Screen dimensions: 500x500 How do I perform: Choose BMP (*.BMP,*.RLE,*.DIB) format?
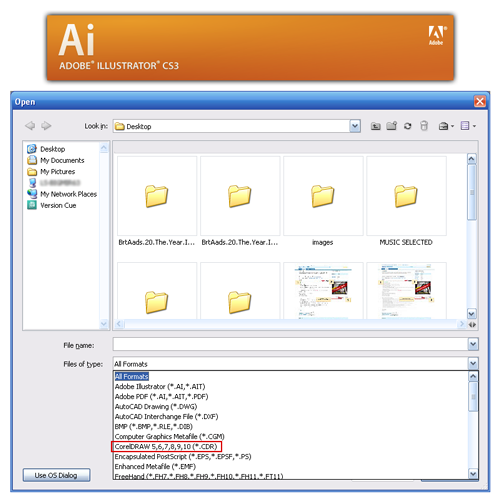point(154,427)
